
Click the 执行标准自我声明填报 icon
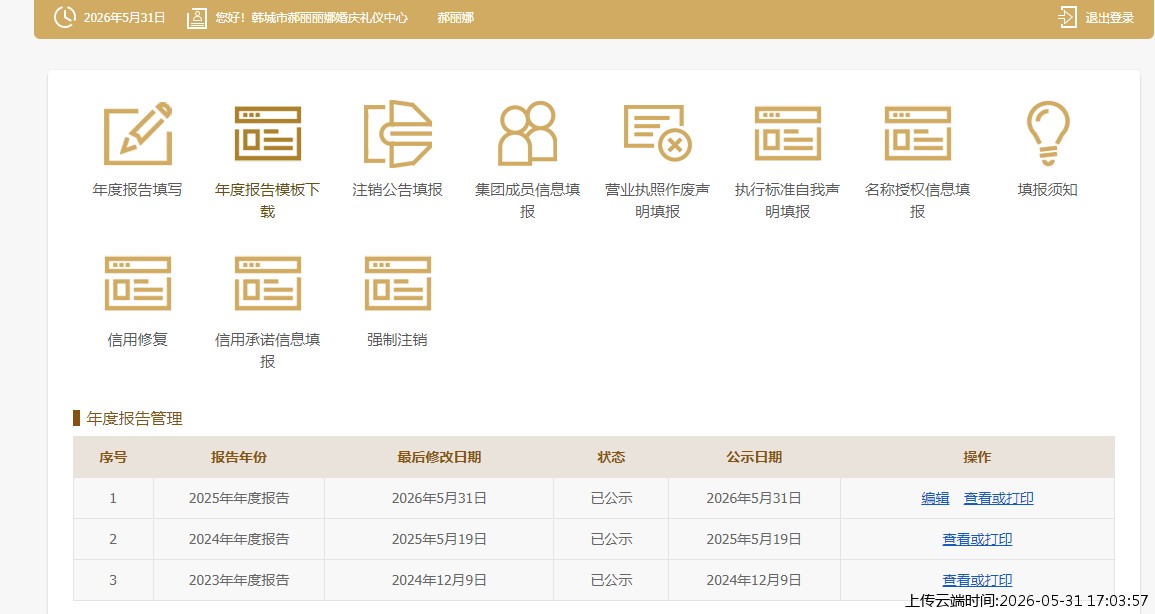787,133
